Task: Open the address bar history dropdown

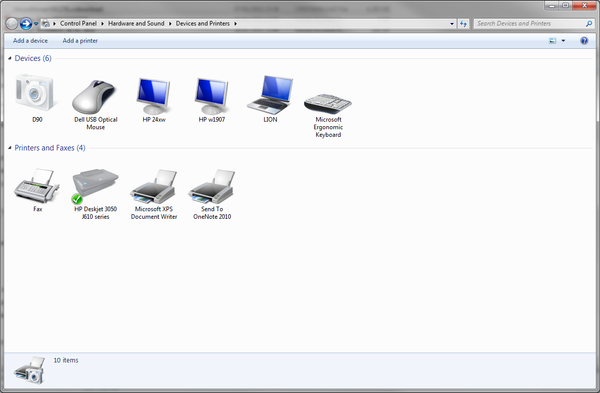Action: click(452, 24)
